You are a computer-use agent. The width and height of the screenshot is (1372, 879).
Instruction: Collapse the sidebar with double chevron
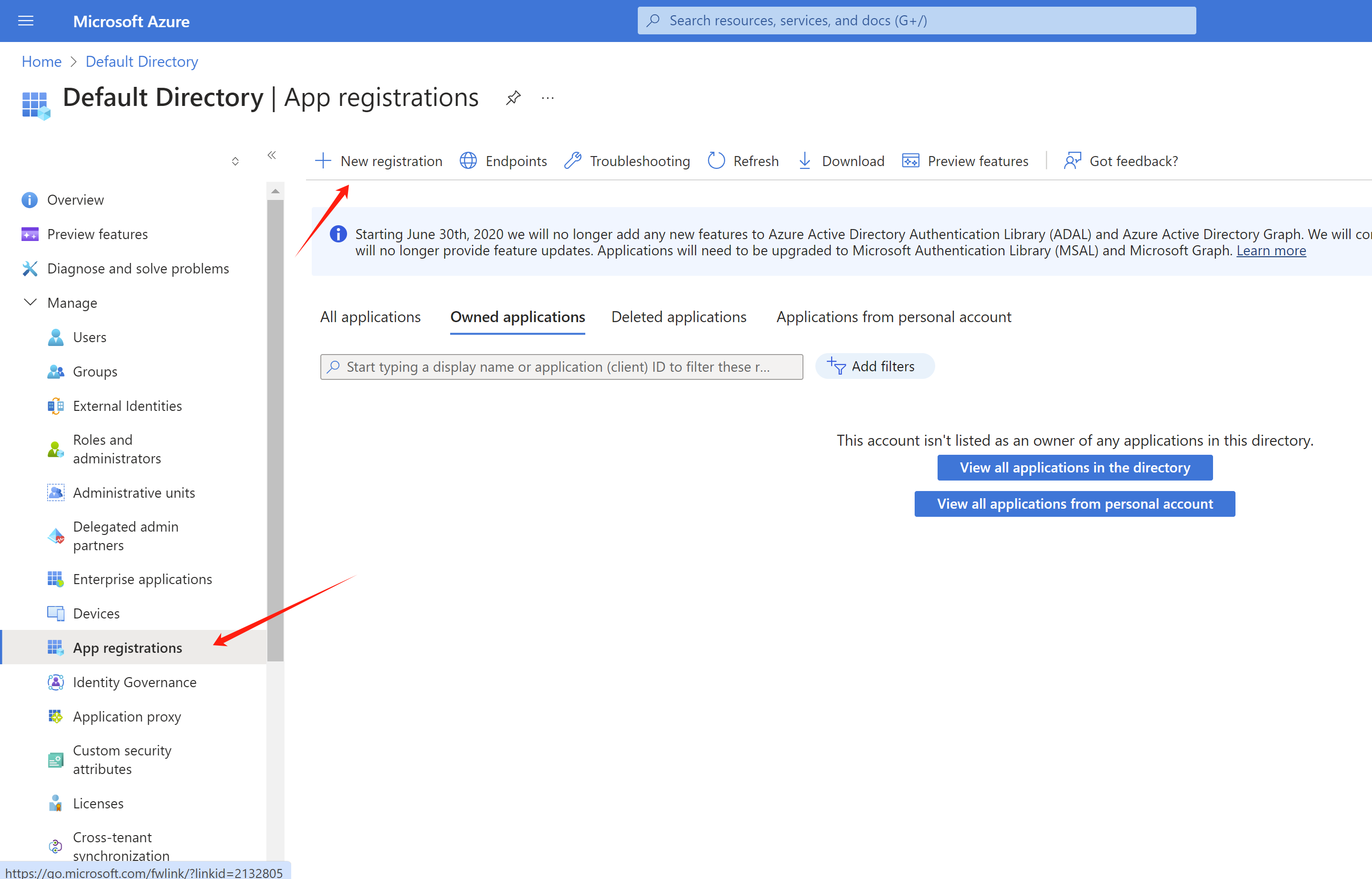[x=272, y=155]
